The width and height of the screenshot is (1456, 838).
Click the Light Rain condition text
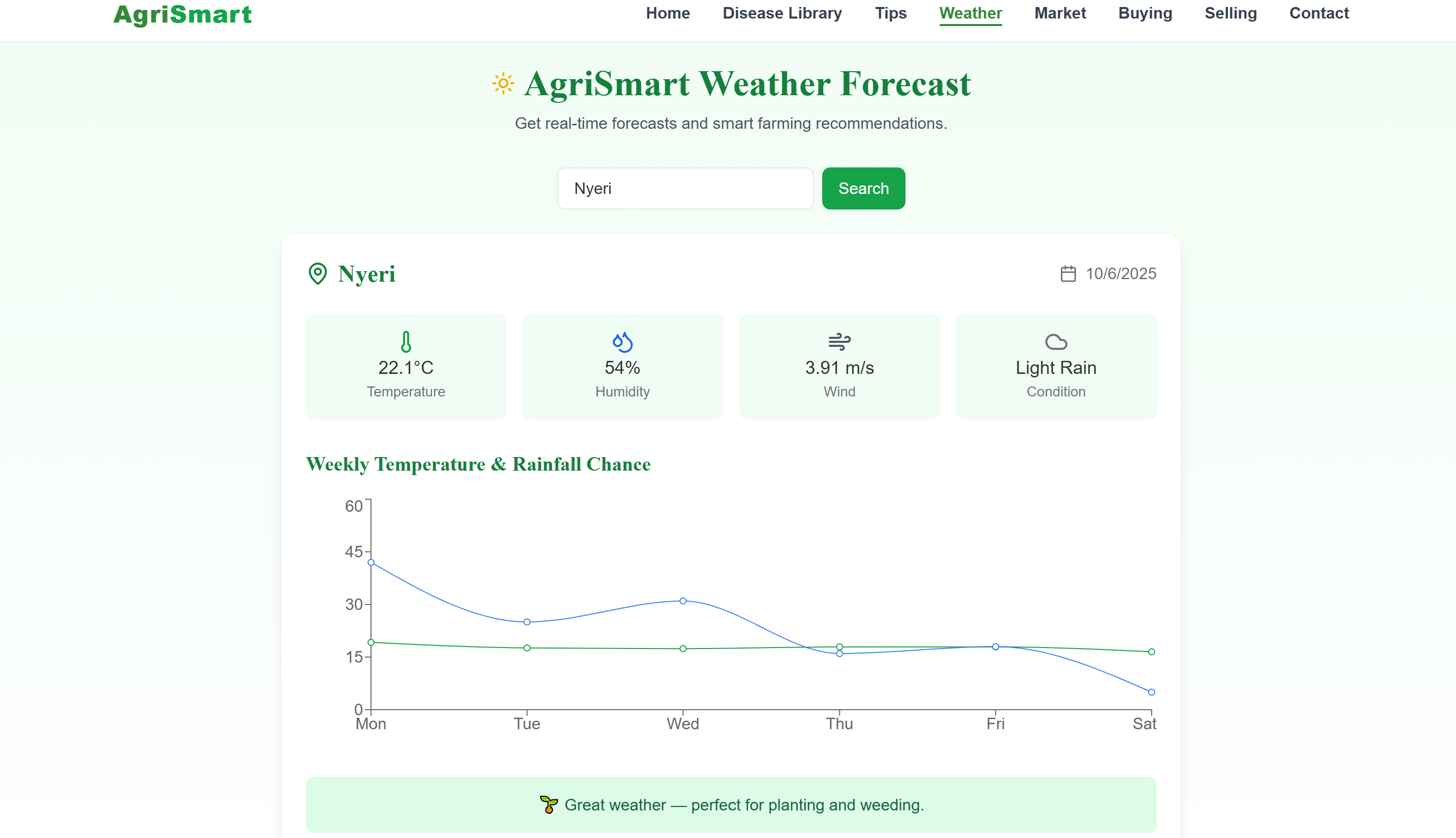coord(1056,368)
